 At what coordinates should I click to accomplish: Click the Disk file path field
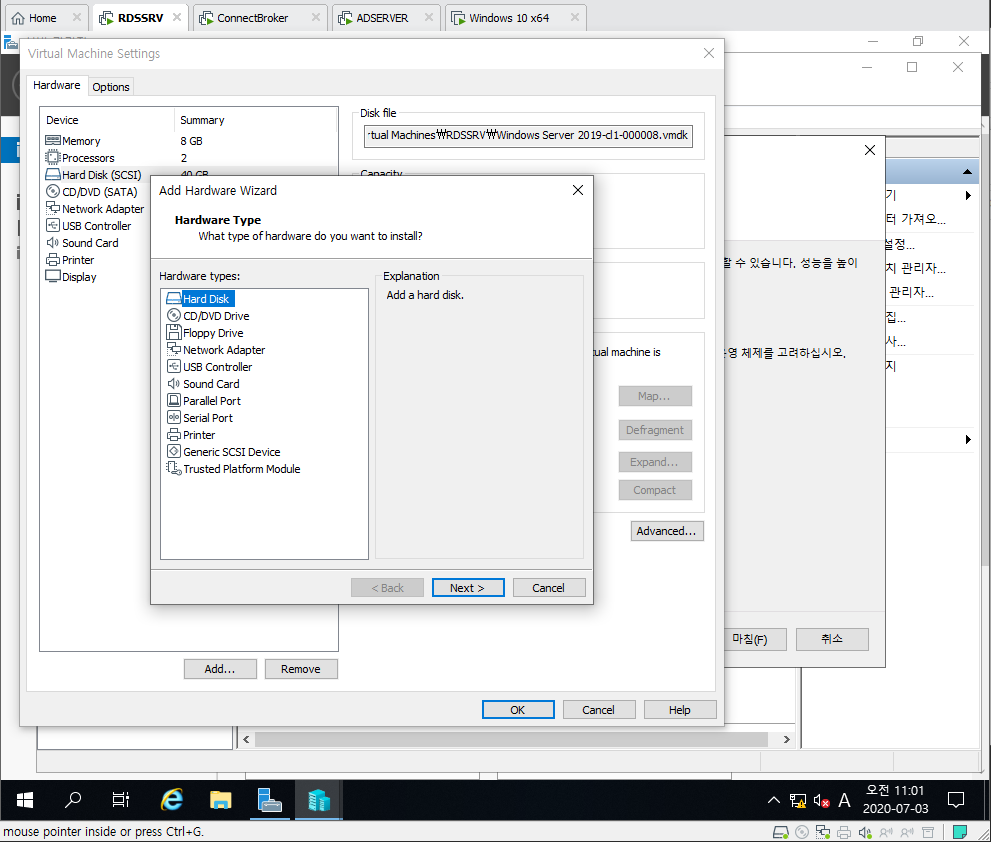pos(528,135)
